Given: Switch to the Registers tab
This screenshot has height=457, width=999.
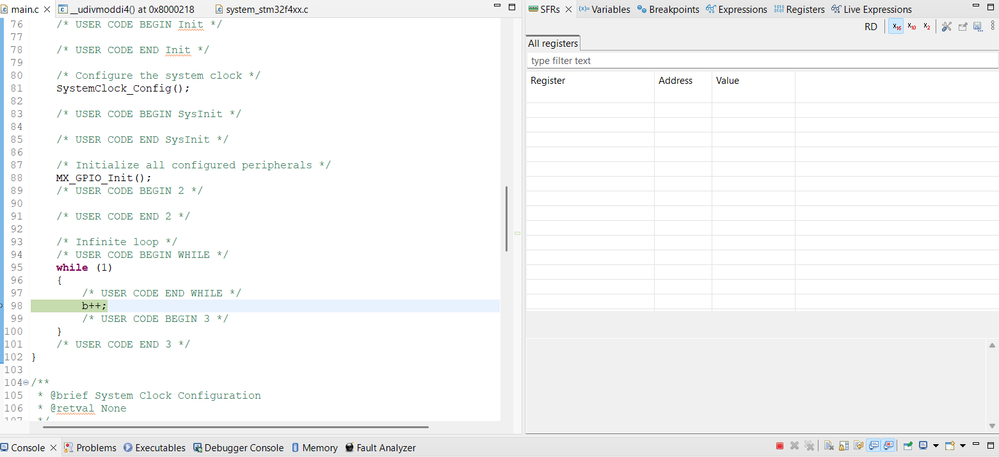Looking at the screenshot, I should coord(800,10).
